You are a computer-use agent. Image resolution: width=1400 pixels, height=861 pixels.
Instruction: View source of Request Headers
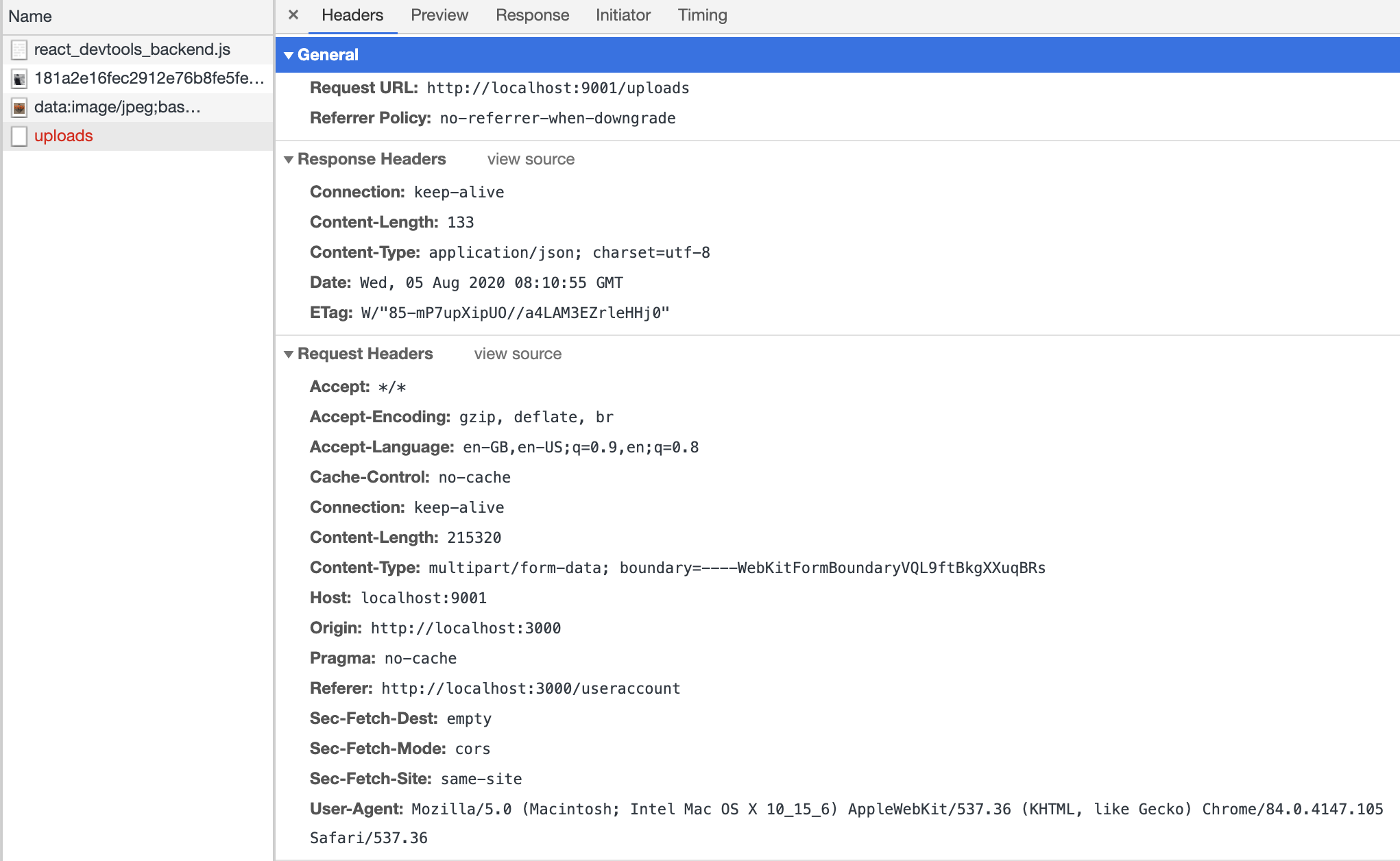(x=518, y=354)
